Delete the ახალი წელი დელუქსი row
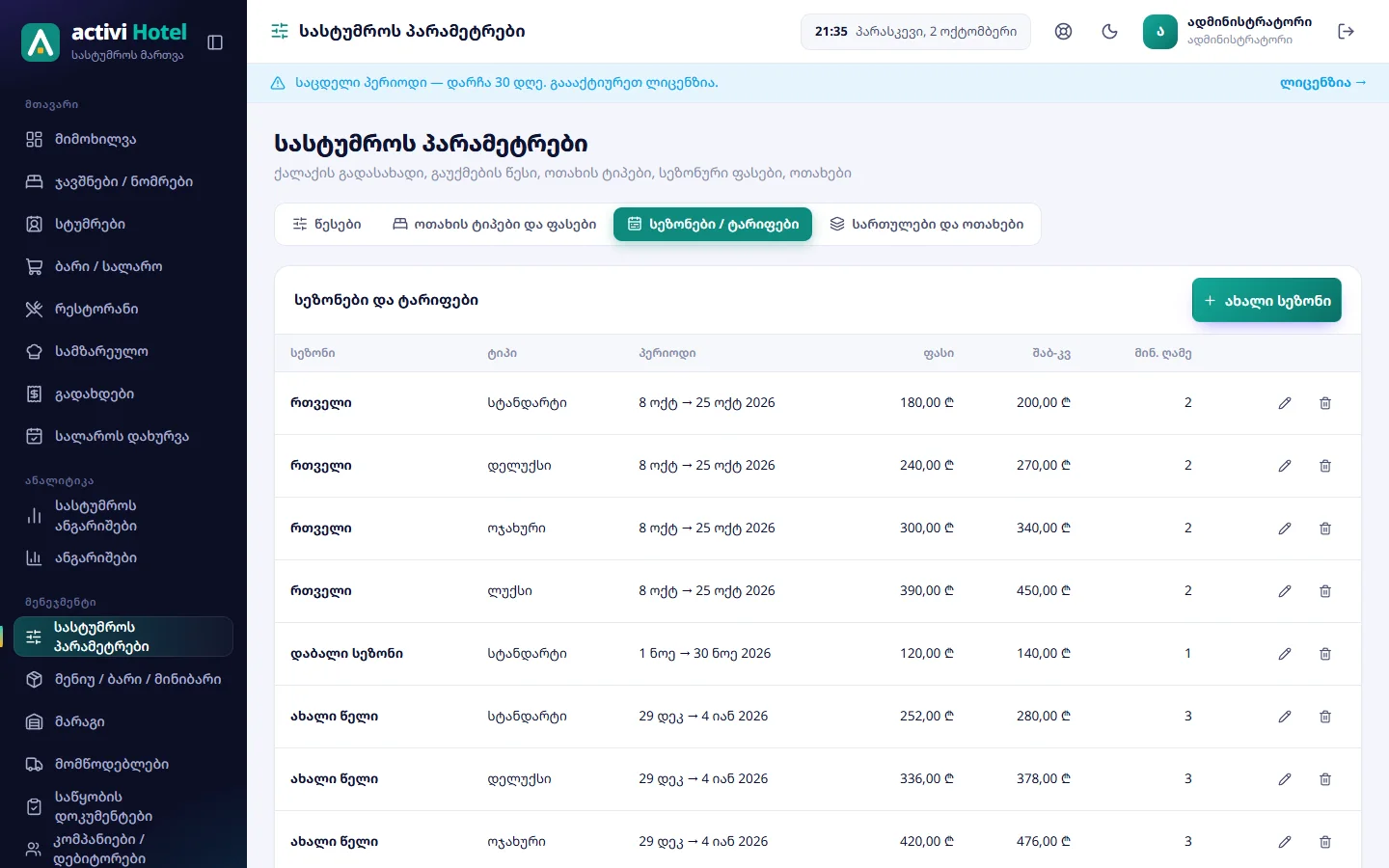The image size is (1389, 868). click(1325, 779)
